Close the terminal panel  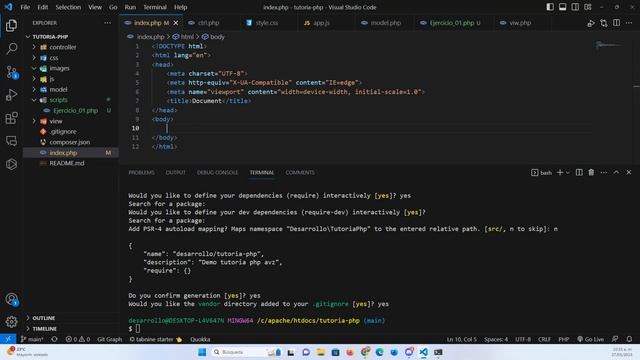click(x=629, y=172)
